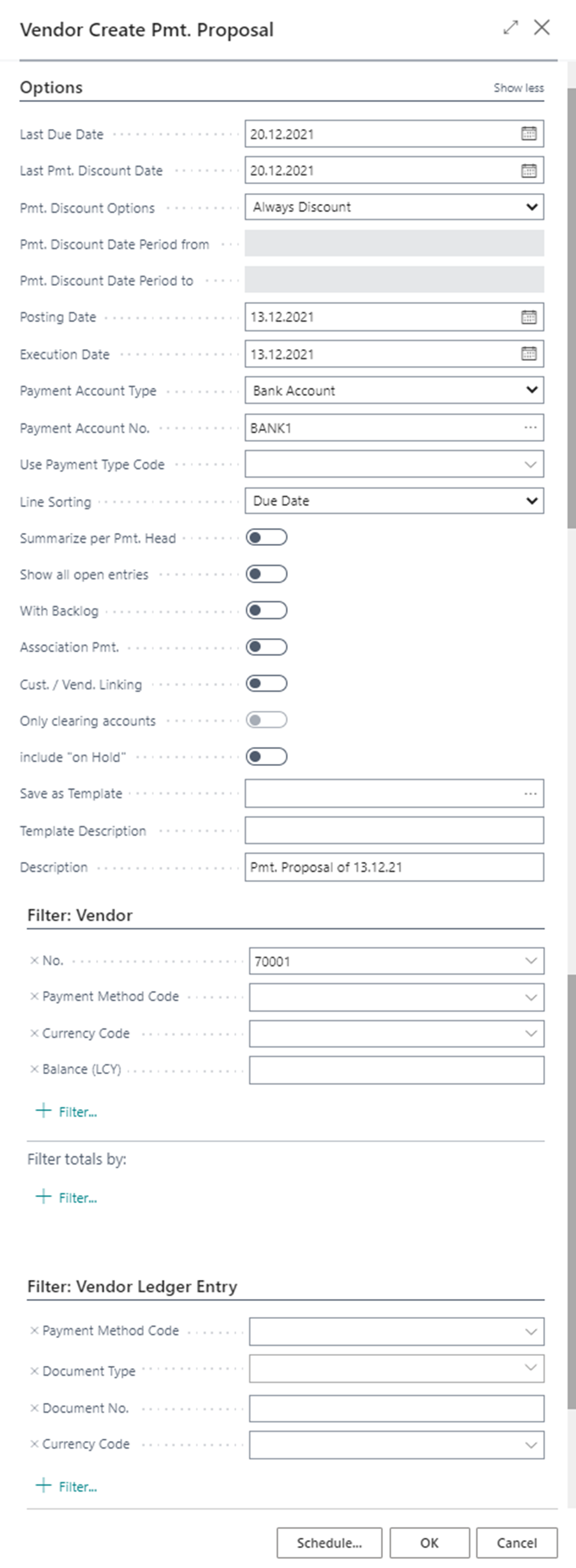Screen dimensions: 576x1568
Task: Change the Line Sorting selection
Action: (x=532, y=500)
